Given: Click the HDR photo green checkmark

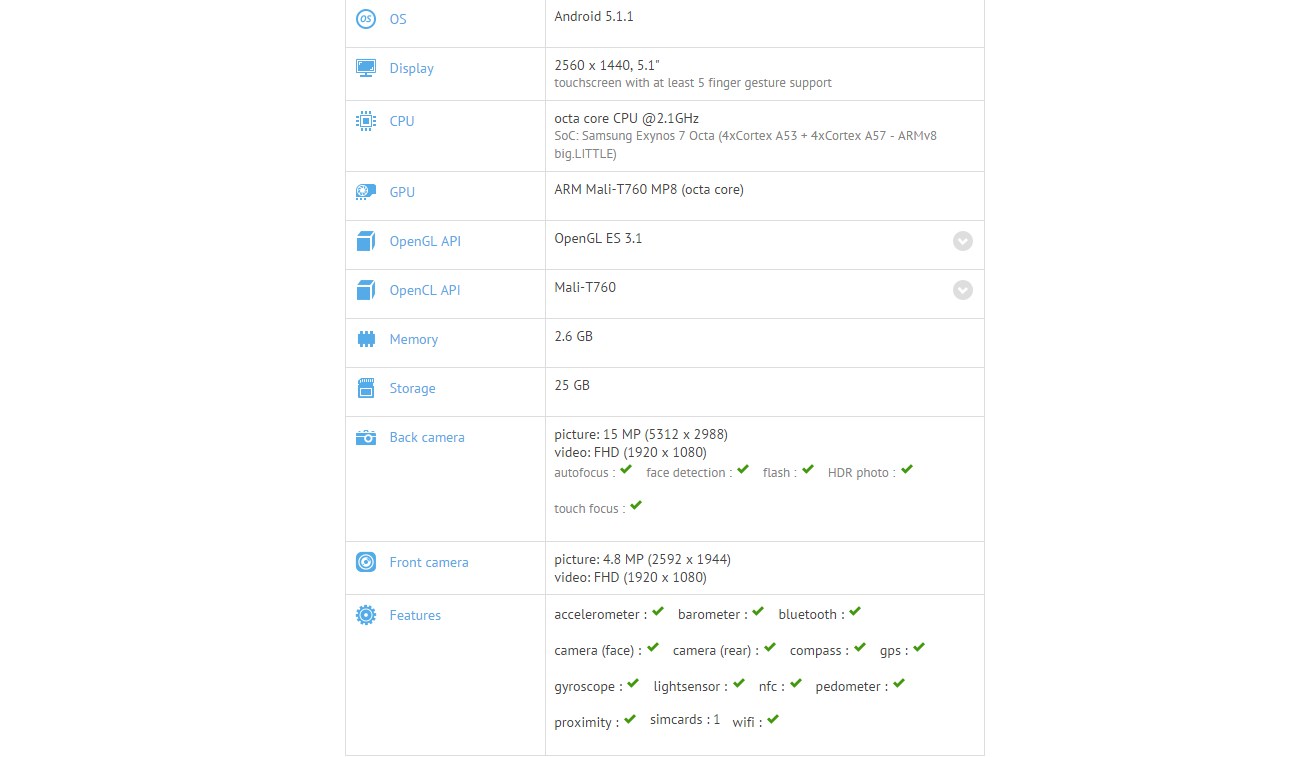Looking at the screenshot, I should pyautogui.click(x=906, y=470).
